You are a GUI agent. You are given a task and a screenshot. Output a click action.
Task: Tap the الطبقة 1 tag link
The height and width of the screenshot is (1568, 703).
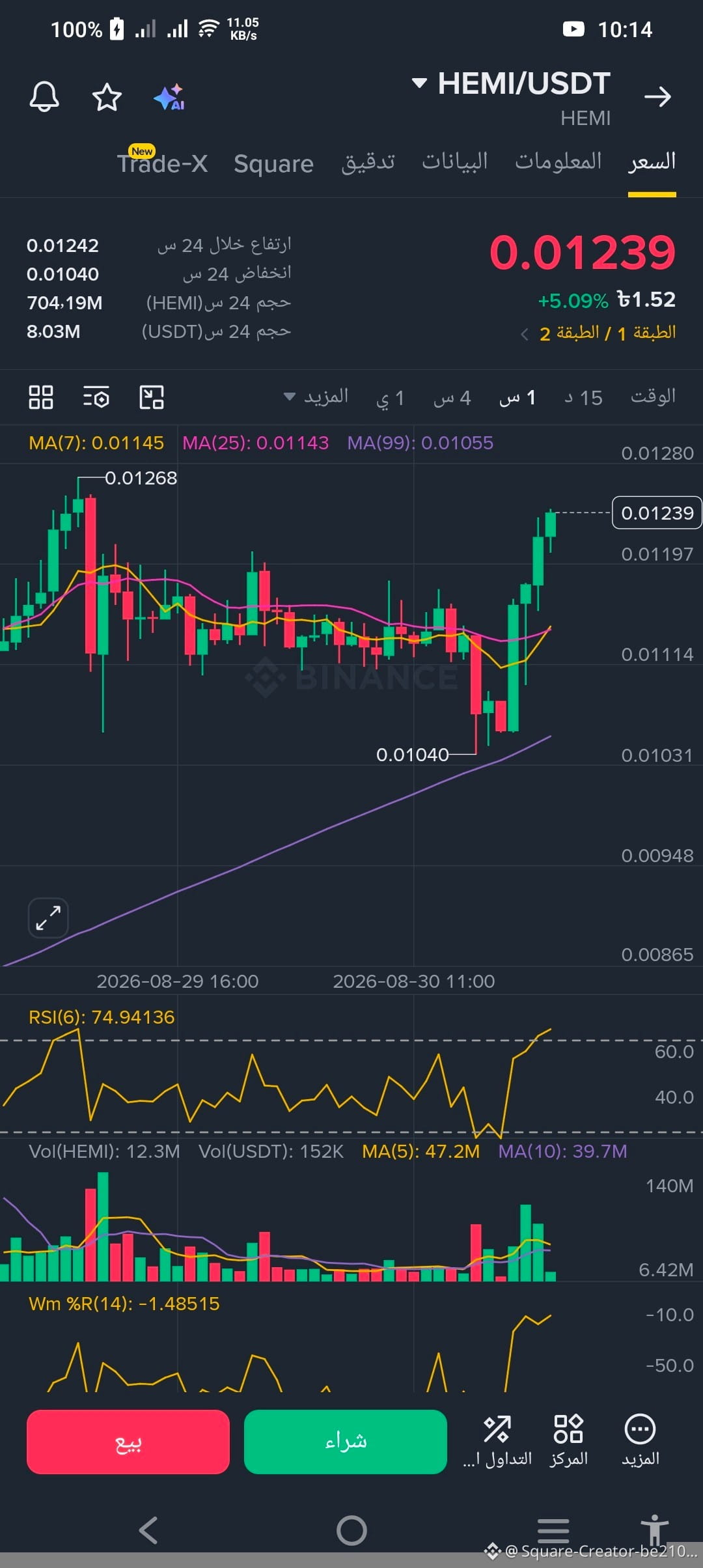pyautogui.click(x=646, y=333)
